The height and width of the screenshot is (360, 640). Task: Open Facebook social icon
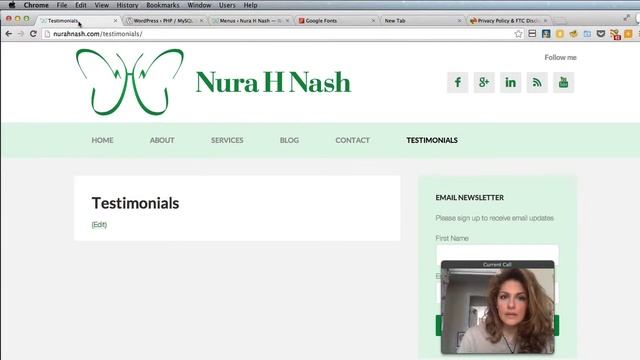coord(458,82)
